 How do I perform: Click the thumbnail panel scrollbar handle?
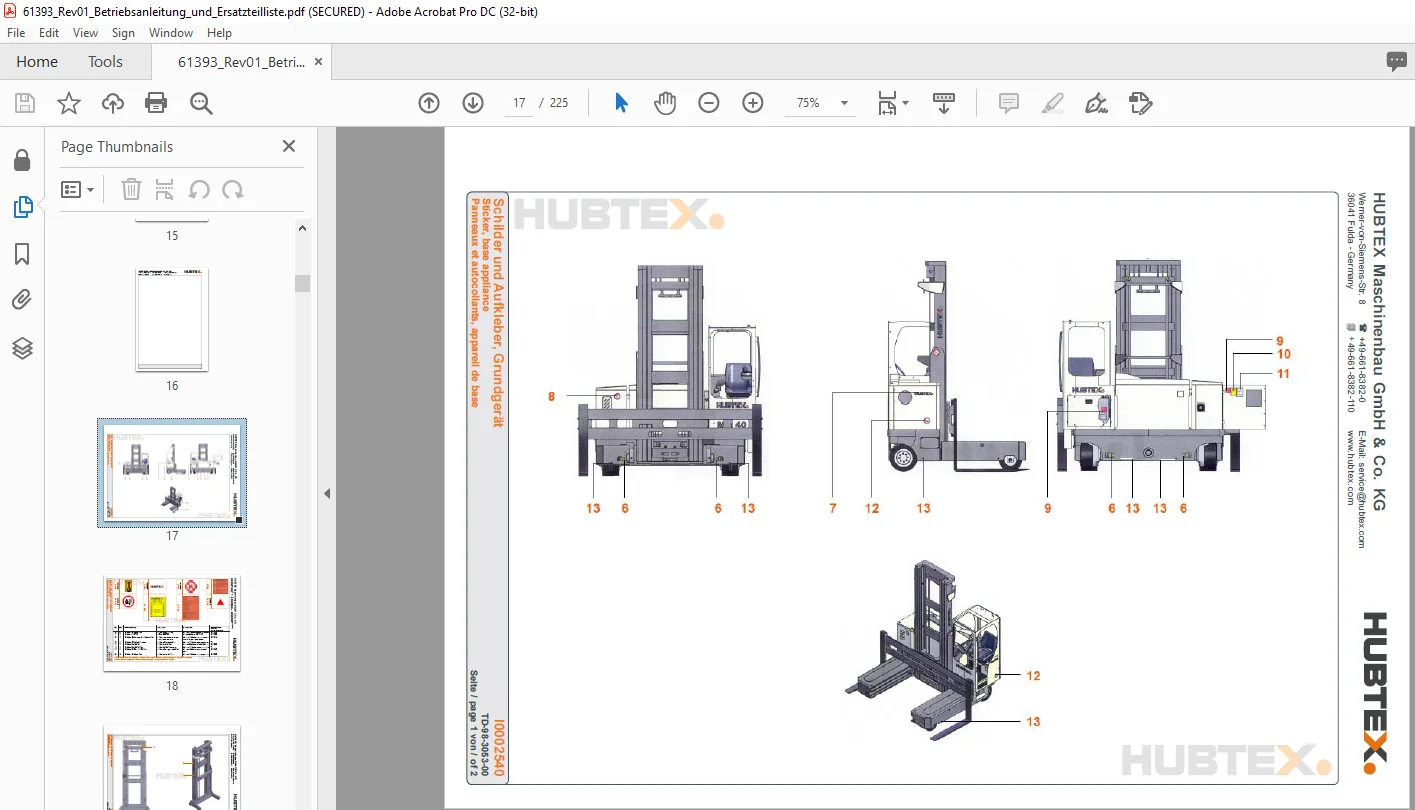(x=303, y=283)
